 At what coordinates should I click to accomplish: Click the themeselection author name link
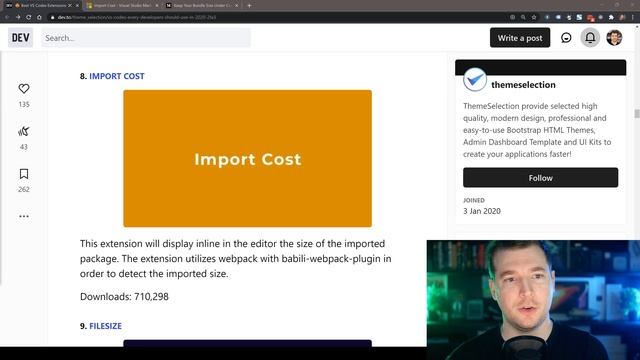pos(523,85)
